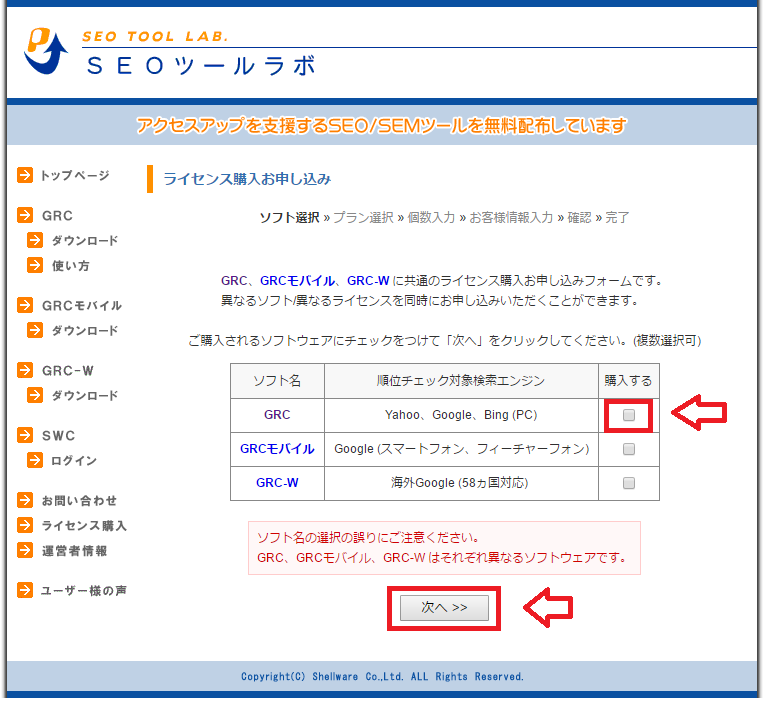Click arrow icon beside SWC heading
Image resolution: width=765 pixels, height=703 pixels.
[25, 435]
